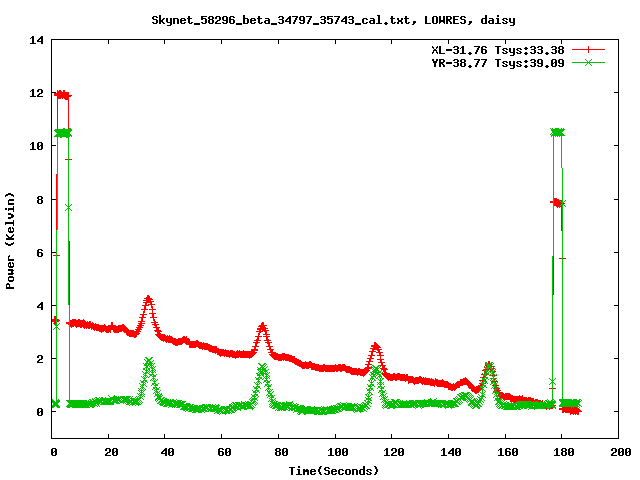The height and width of the screenshot is (480, 640).
Task: Click the red XL peak near 34 seconds
Action: coord(148,301)
